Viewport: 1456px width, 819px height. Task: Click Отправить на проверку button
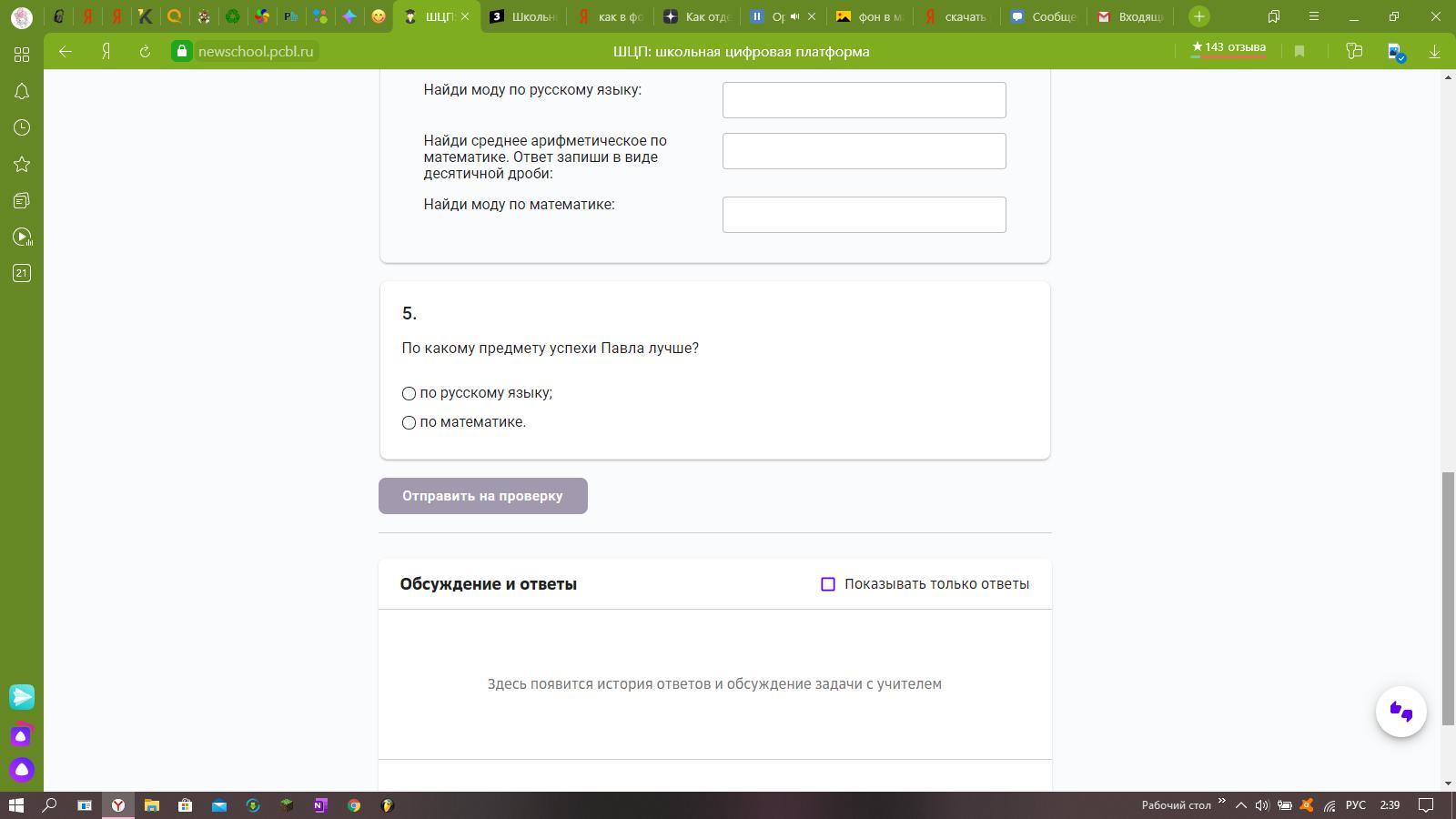tap(483, 496)
